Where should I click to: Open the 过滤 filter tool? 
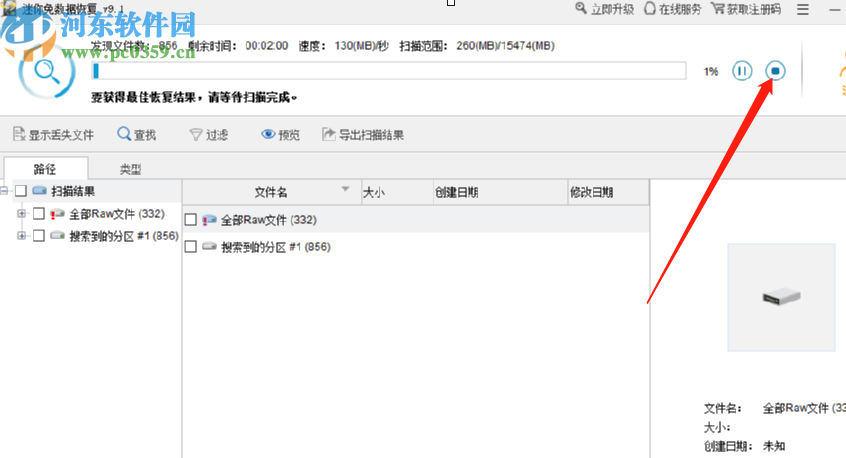point(209,134)
